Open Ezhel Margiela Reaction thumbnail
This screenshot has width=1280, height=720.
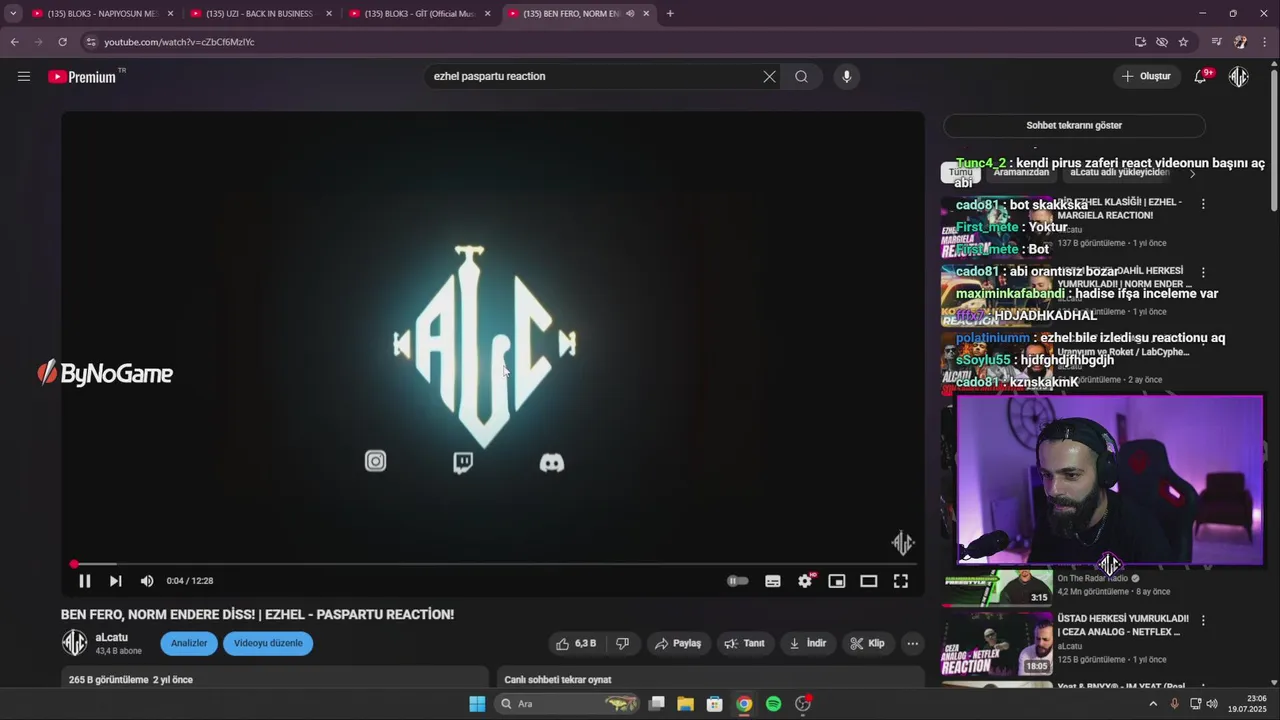coord(998,226)
